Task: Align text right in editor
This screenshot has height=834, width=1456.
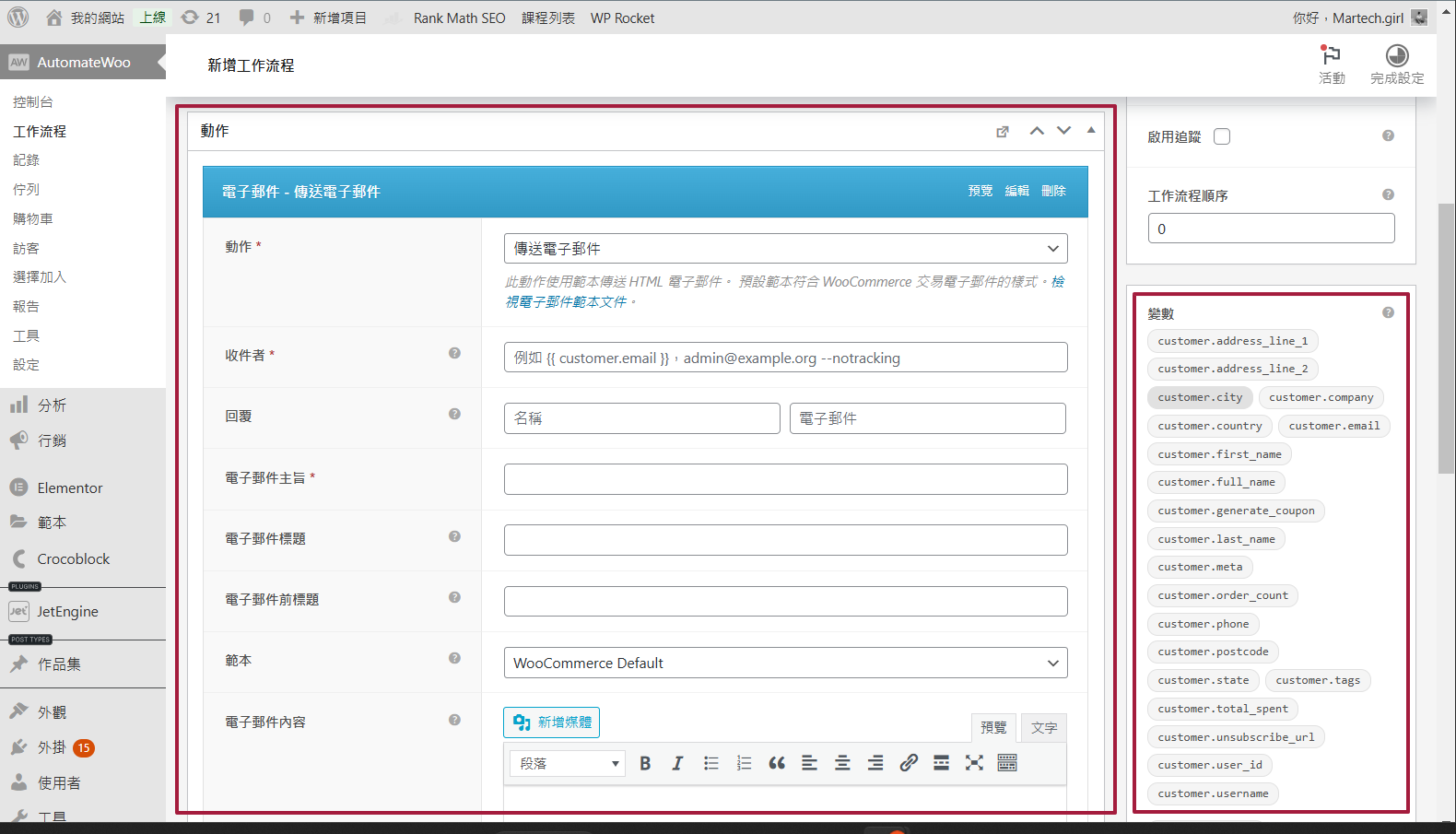Action: click(x=875, y=763)
